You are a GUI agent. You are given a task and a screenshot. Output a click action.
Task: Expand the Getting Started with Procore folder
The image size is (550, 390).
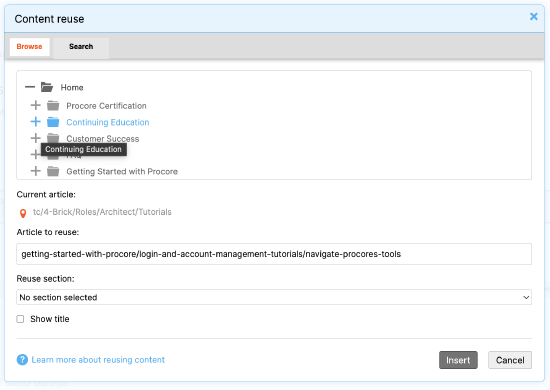coord(35,171)
